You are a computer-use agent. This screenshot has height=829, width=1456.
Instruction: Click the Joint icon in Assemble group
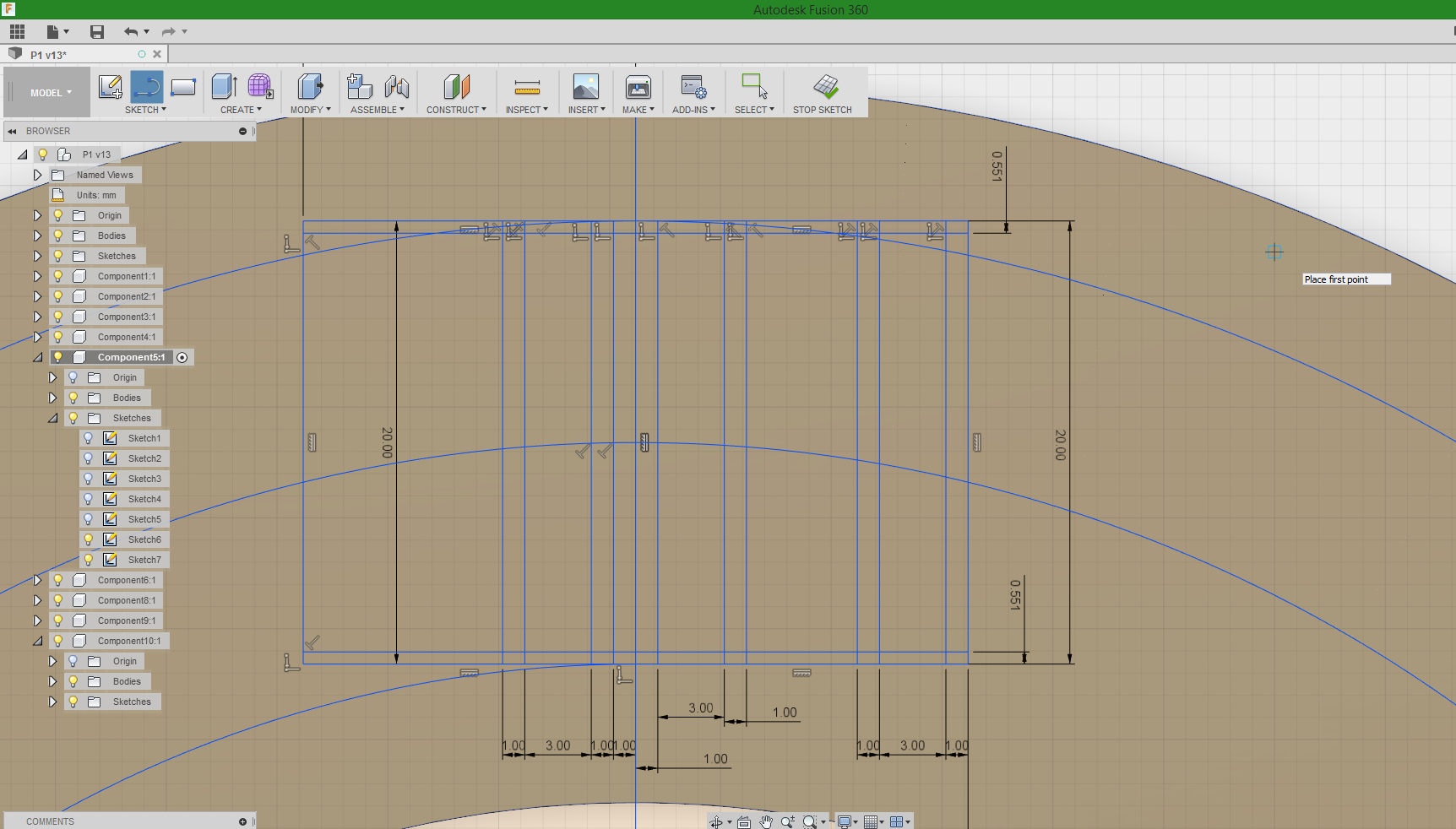pos(396,86)
